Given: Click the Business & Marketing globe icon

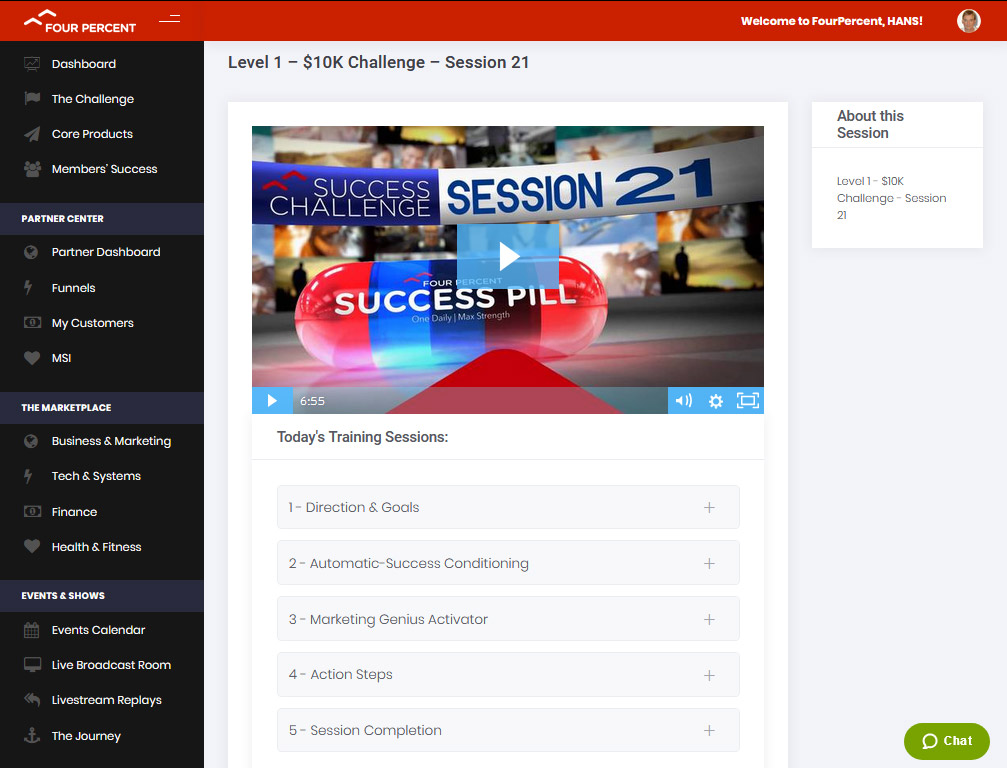Looking at the screenshot, I should point(31,441).
